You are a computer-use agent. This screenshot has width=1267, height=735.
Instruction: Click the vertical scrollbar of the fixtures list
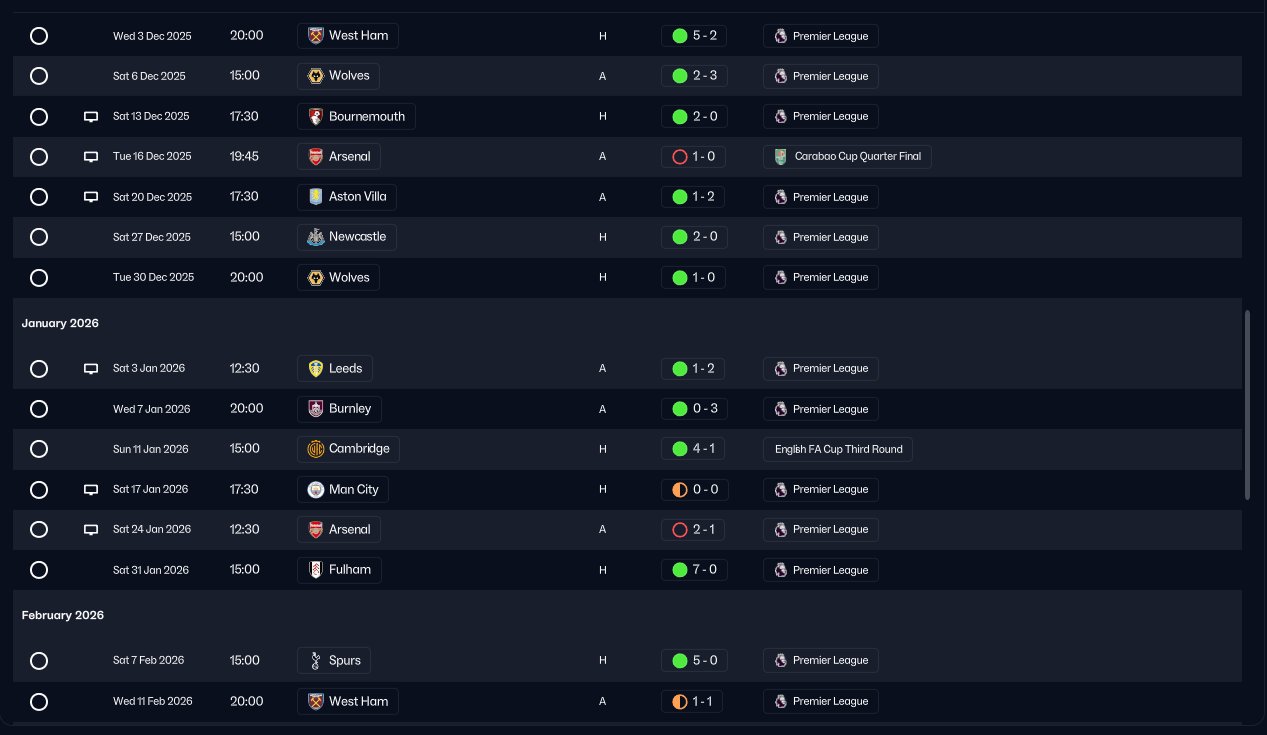point(1247,405)
